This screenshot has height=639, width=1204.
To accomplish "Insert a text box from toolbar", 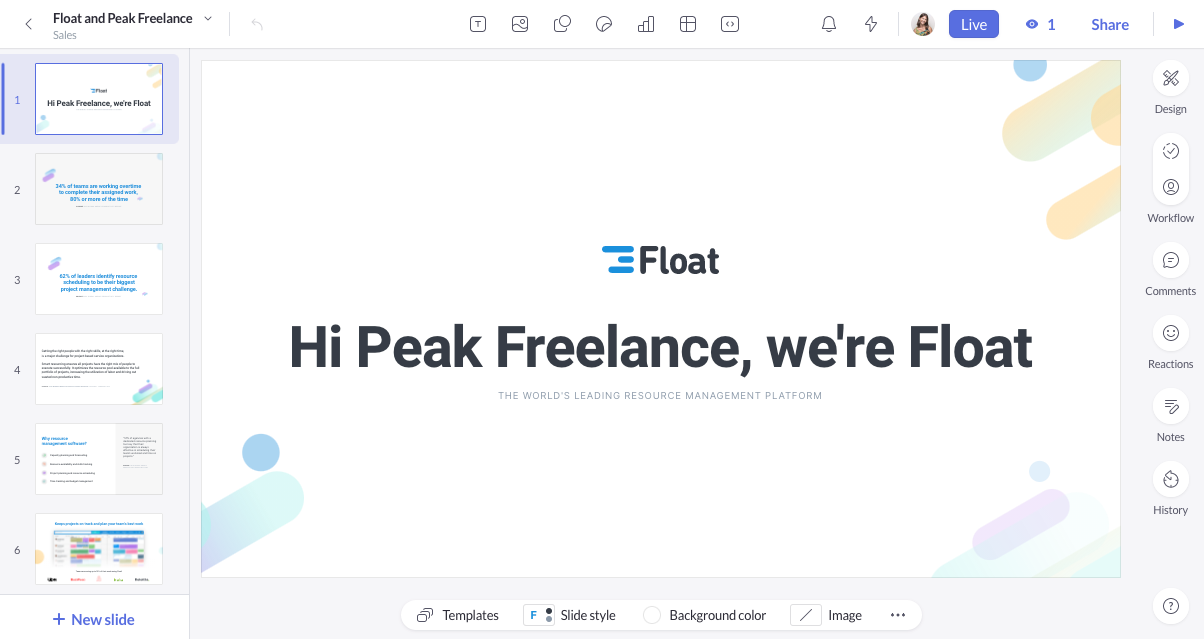I will 478,25.
